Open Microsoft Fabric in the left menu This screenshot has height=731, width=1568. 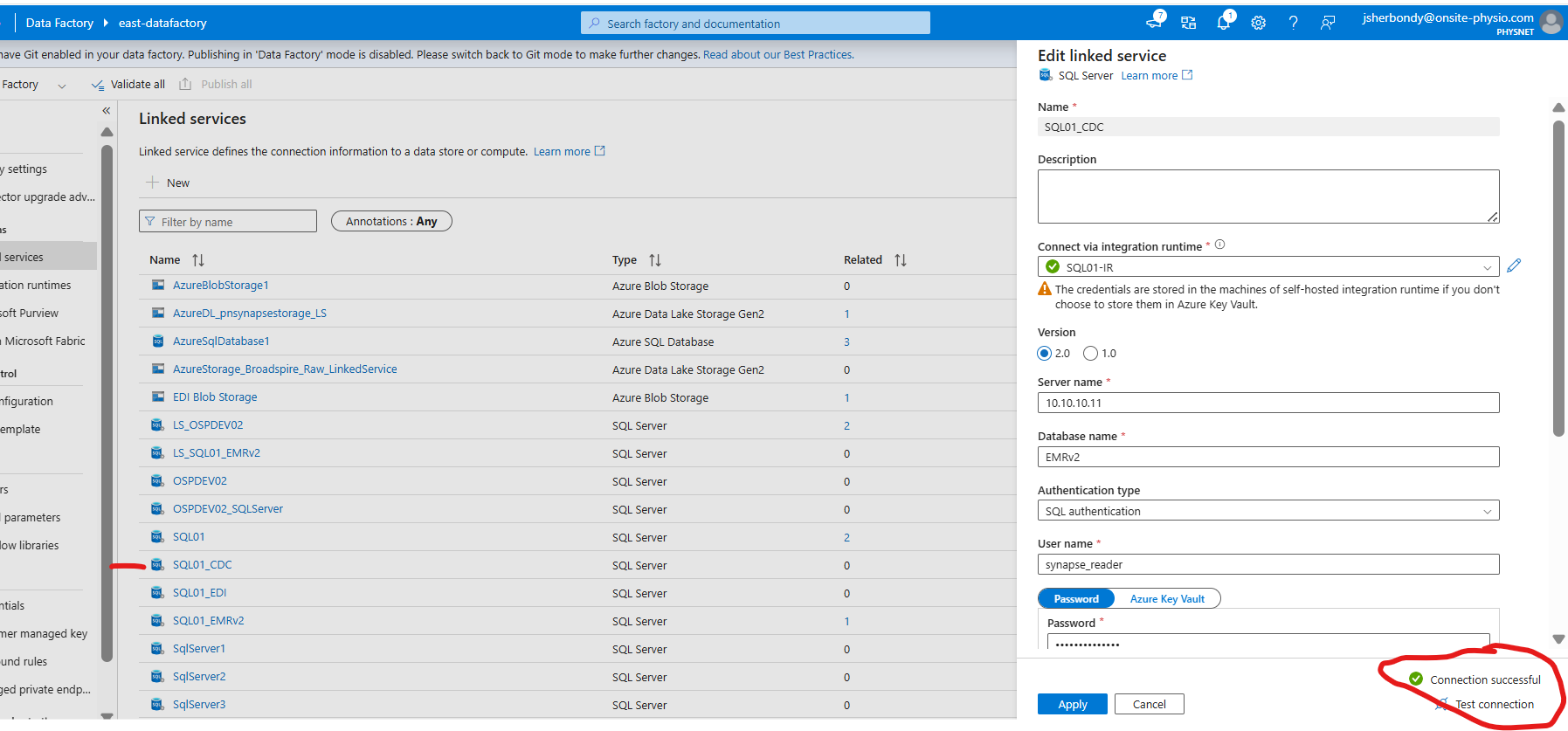(x=44, y=341)
